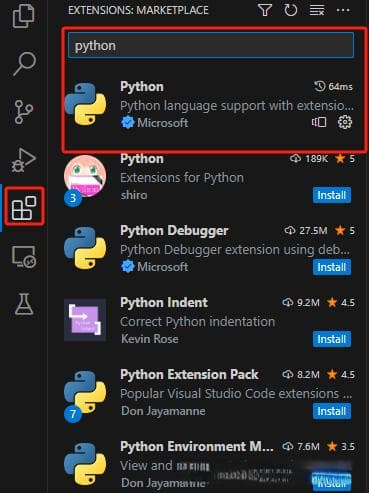This screenshot has height=493, width=369.
Task: Click the 8.2M download count
Action: (x=301, y=375)
